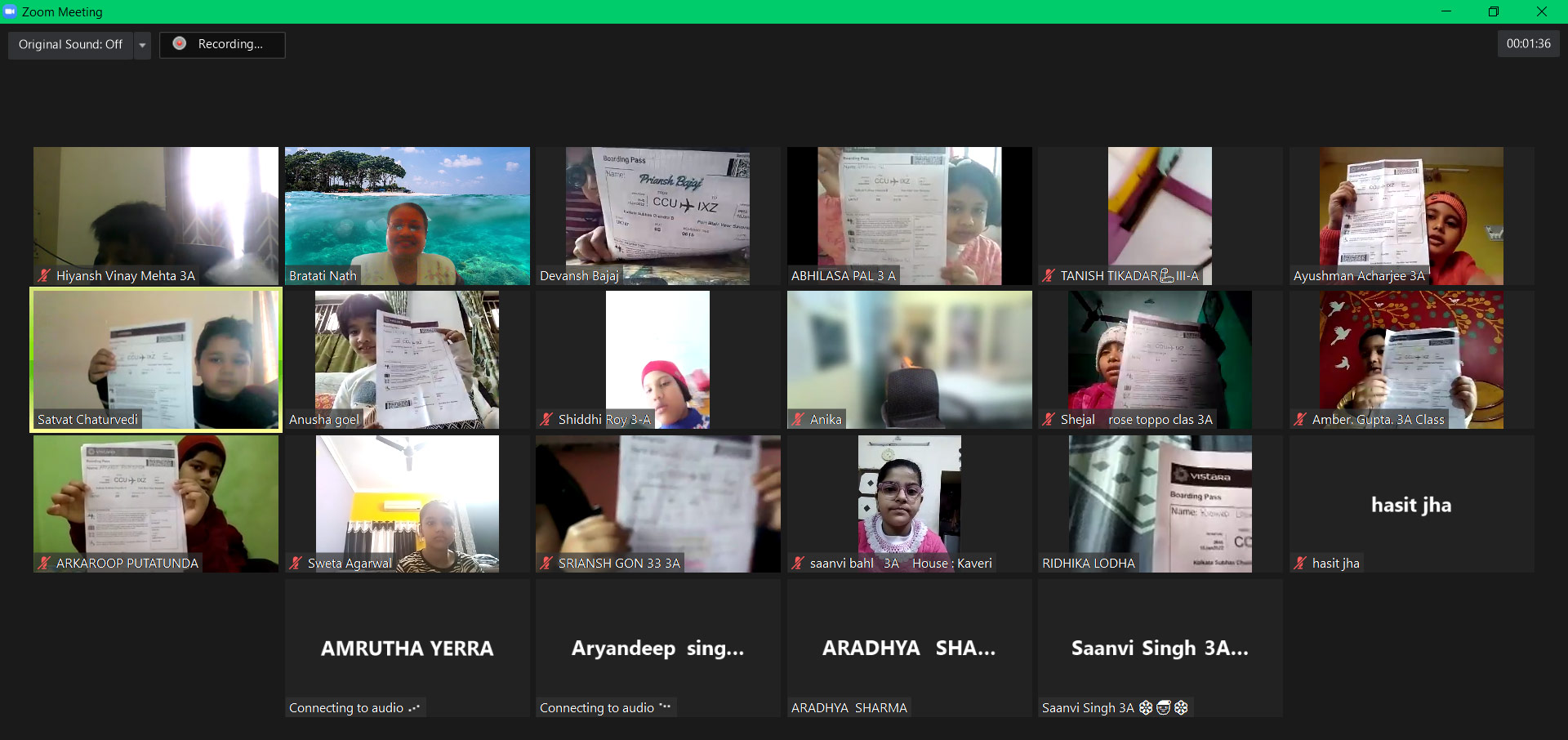Open the Original Sound dropdown arrow

[x=142, y=45]
